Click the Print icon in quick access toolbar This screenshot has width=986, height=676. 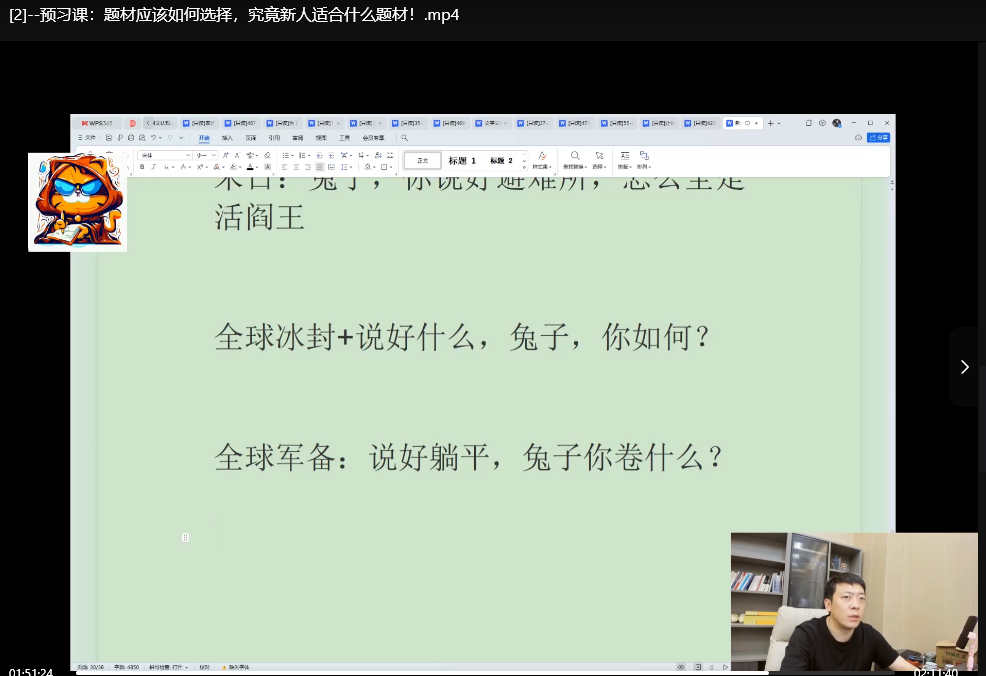[x=131, y=138]
